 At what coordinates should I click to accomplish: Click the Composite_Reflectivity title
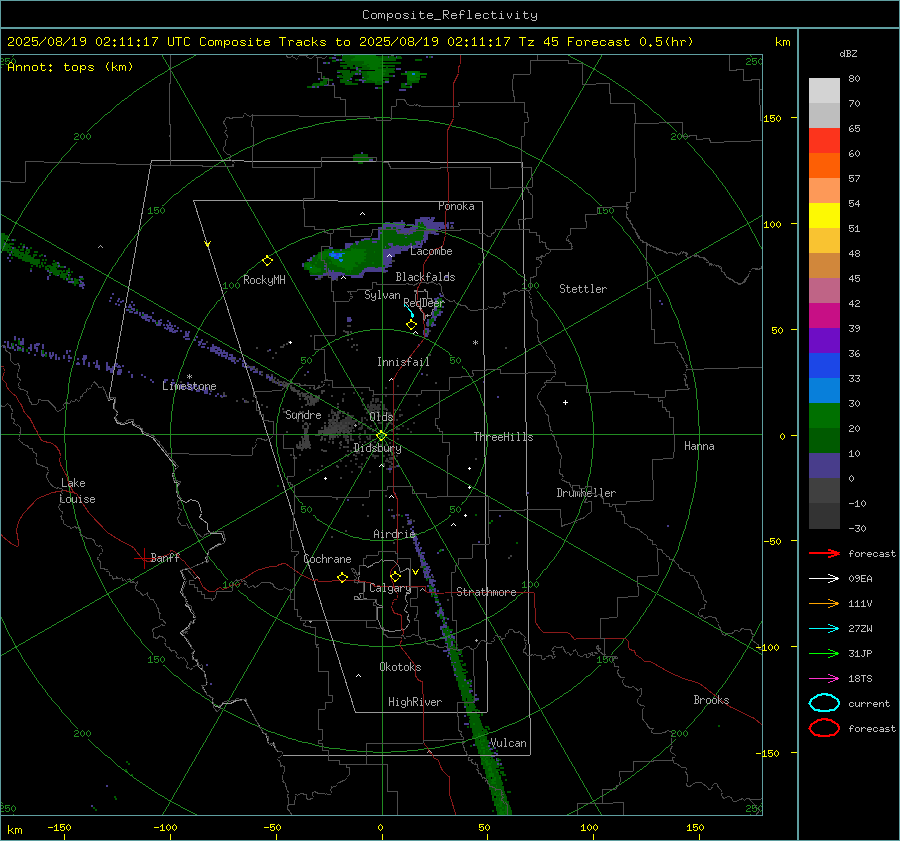pos(449,15)
